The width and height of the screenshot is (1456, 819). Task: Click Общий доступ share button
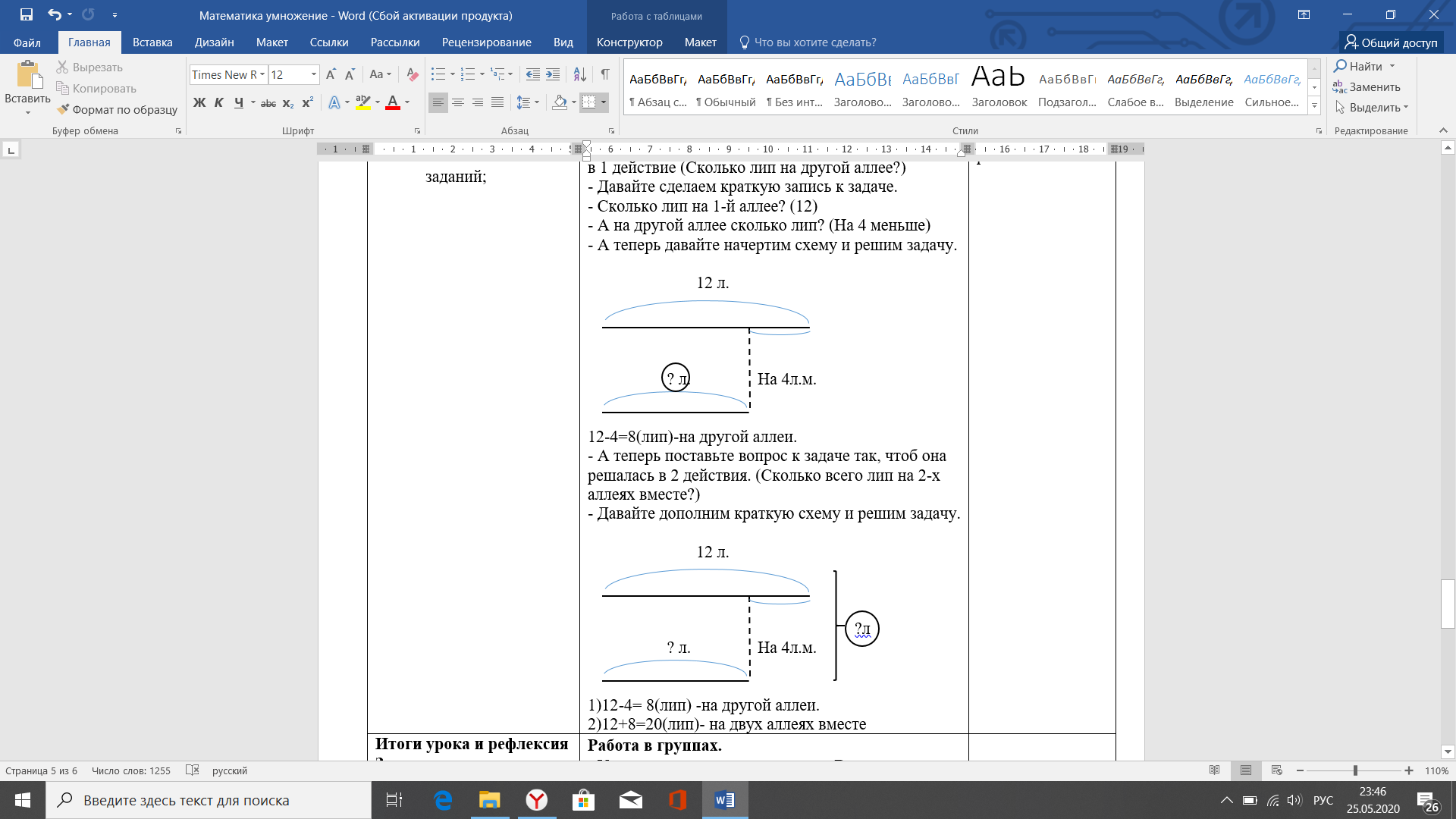[1391, 42]
